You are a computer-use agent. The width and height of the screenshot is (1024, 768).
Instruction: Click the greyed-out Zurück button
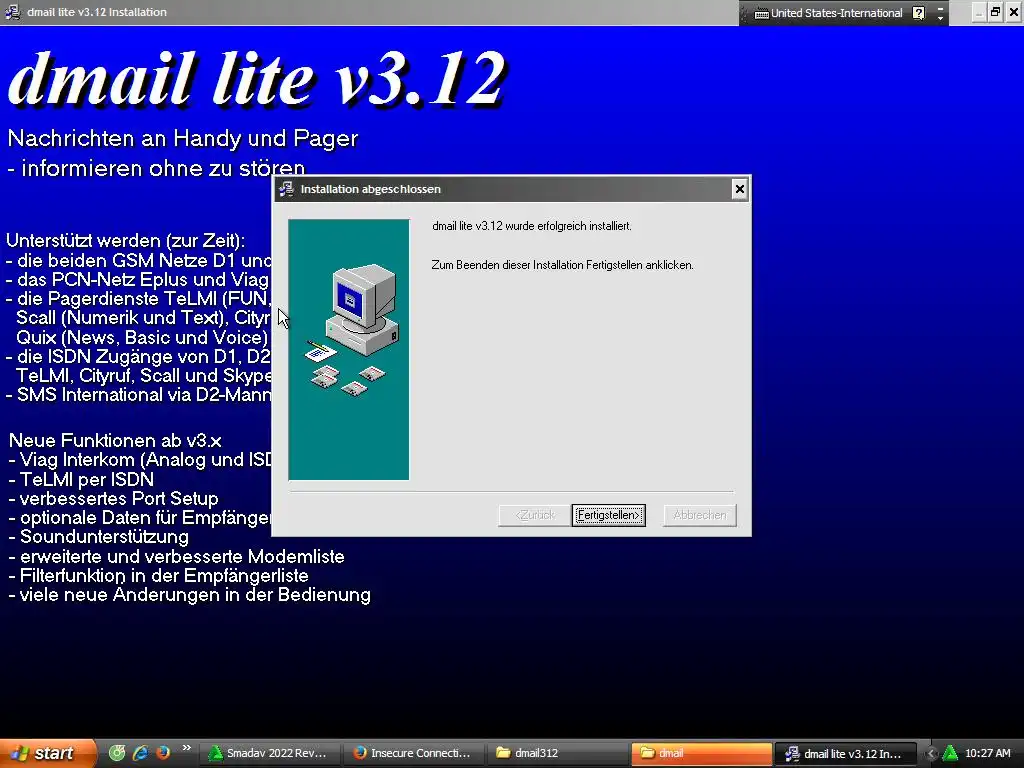[535, 515]
